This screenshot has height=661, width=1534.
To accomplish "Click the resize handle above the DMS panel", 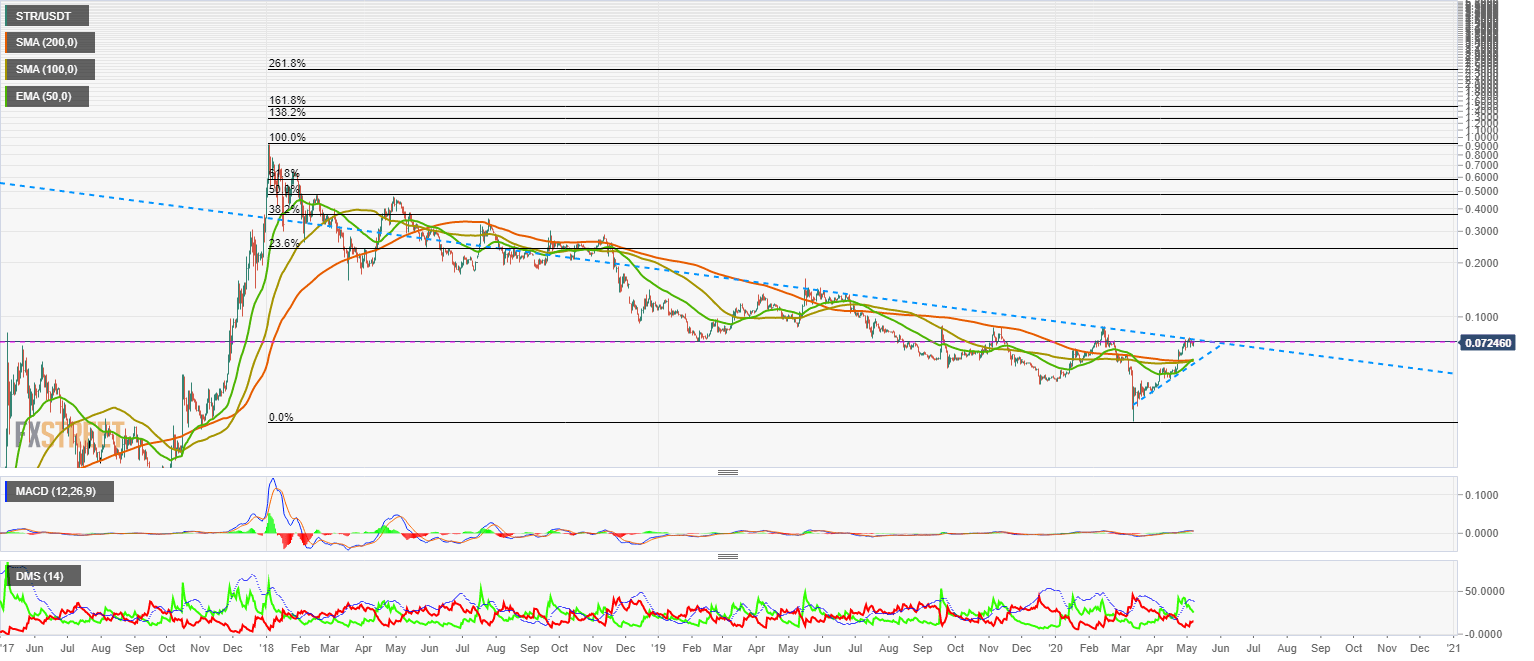I will pyautogui.click(x=727, y=556).
